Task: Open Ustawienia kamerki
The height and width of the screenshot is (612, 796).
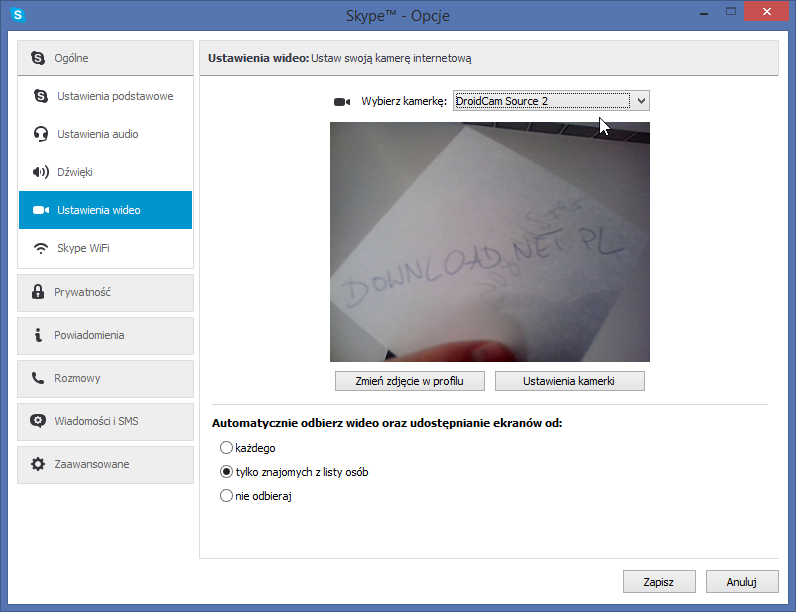Action: coord(570,381)
